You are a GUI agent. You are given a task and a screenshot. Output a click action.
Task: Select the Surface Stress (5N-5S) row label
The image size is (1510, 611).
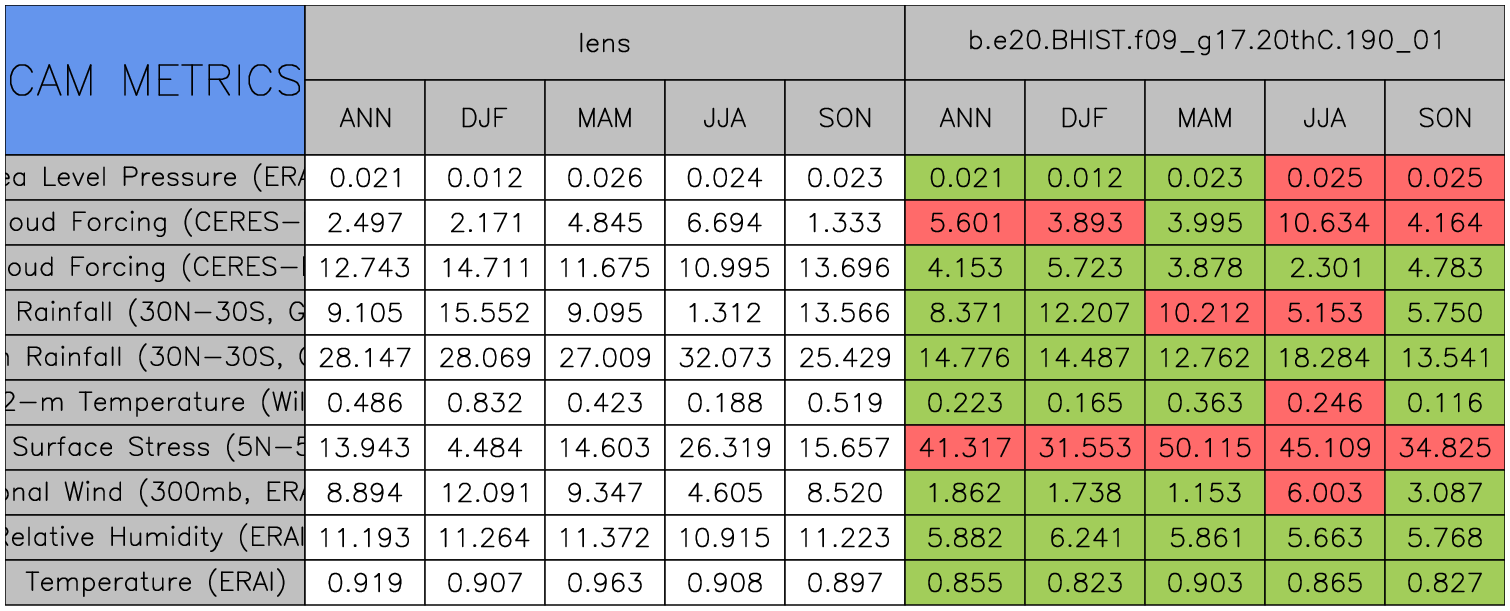155,447
